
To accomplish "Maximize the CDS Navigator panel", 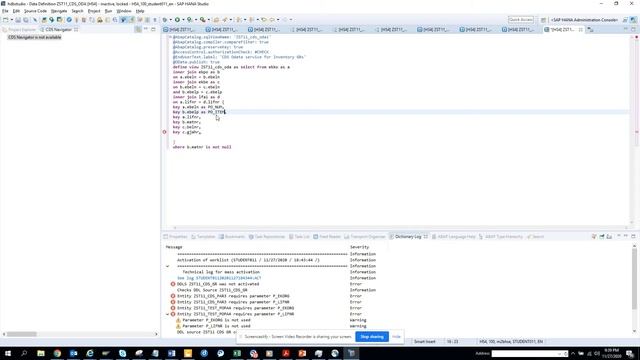I will pos(153,29).
